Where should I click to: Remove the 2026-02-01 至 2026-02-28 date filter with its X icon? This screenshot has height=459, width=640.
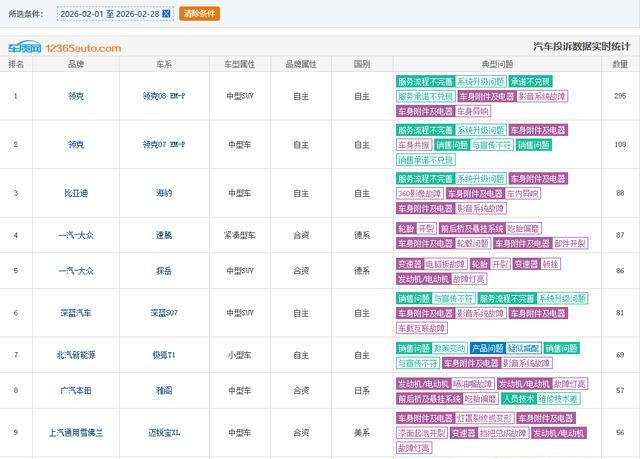point(166,15)
